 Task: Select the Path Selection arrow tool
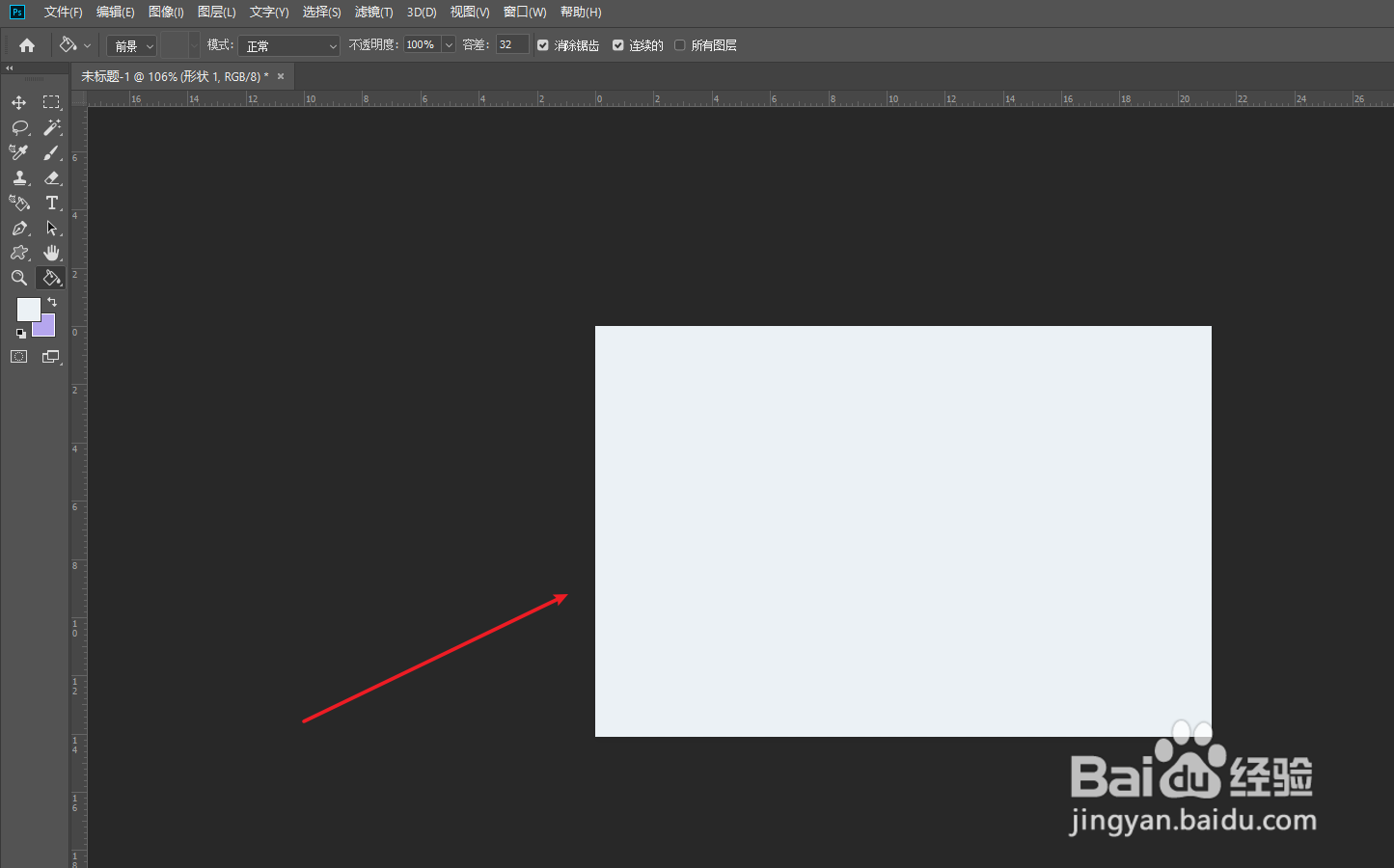tap(52, 228)
